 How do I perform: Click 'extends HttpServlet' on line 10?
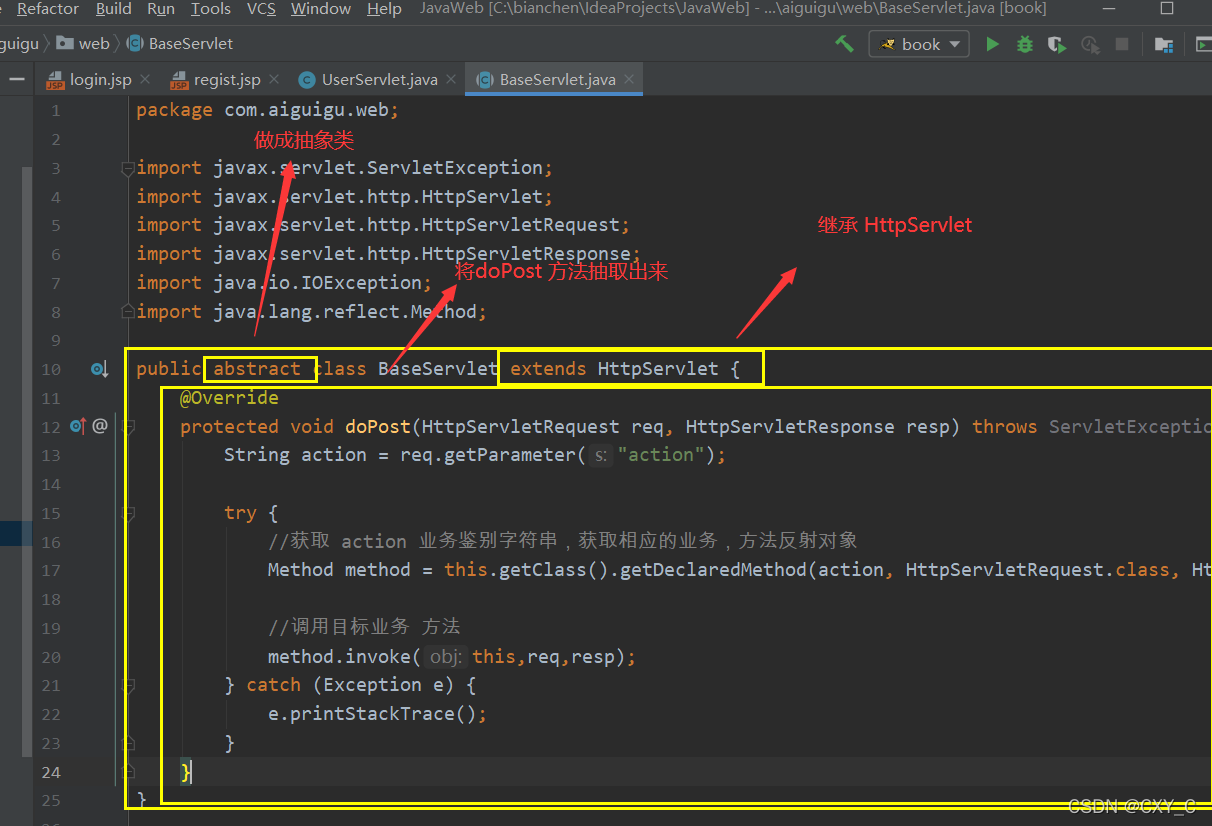point(614,369)
